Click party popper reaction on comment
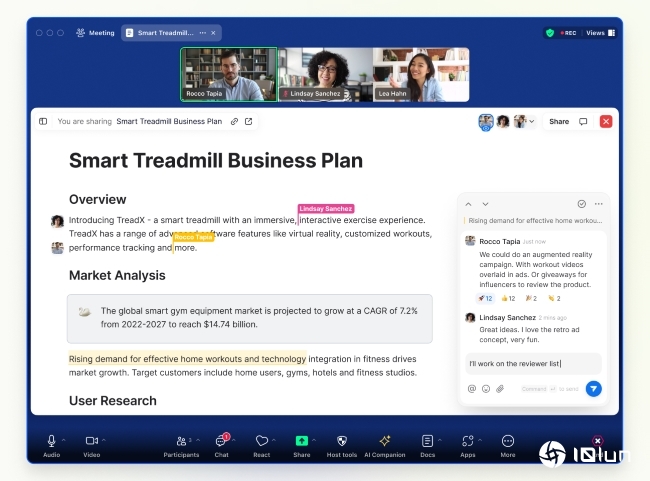This screenshot has height=481, width=650. [x=531, y=298]
